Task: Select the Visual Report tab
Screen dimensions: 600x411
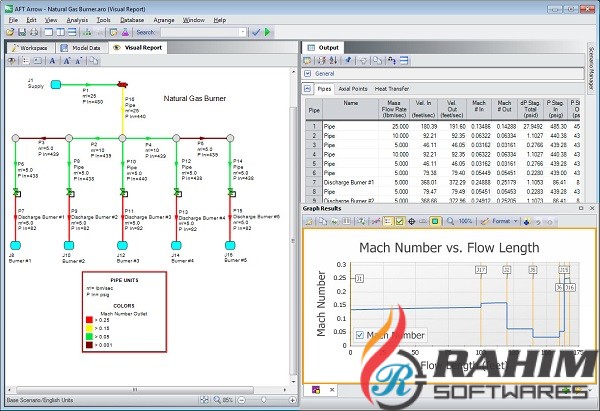Action: pyautogui.click(x=138, y=48)
